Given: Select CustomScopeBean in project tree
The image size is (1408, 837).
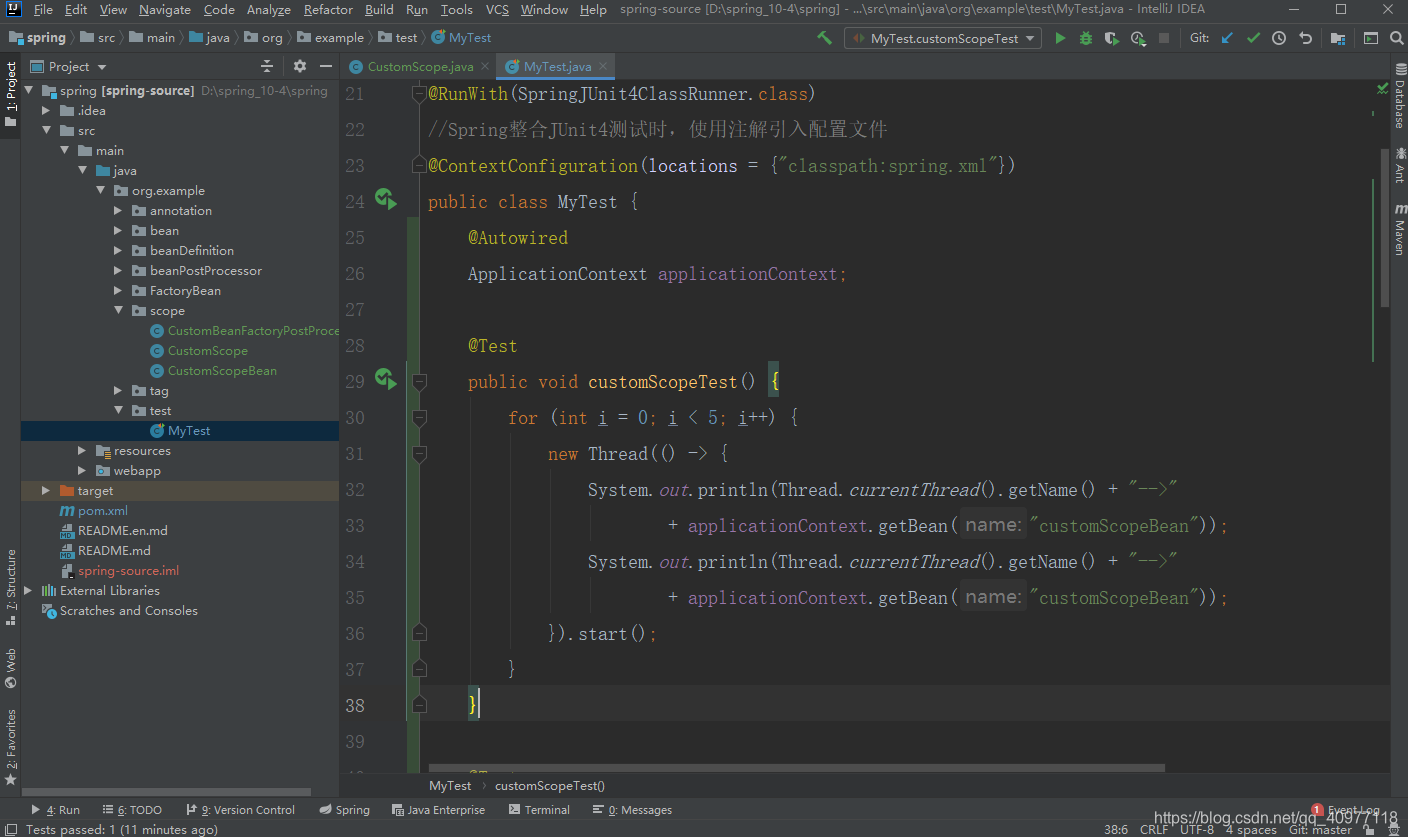Looking at the screenshot, I should point(222,371).
